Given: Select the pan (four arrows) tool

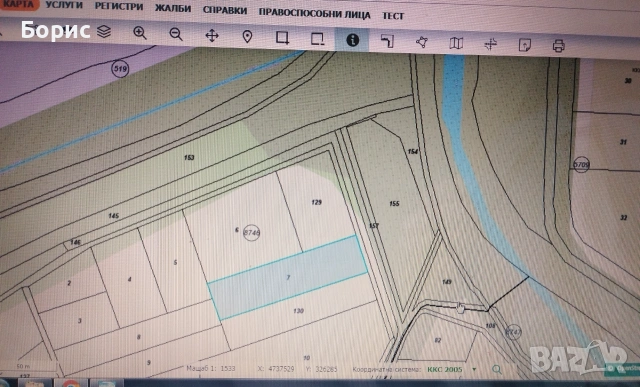Looking at the screenshot, I should 212,36.
